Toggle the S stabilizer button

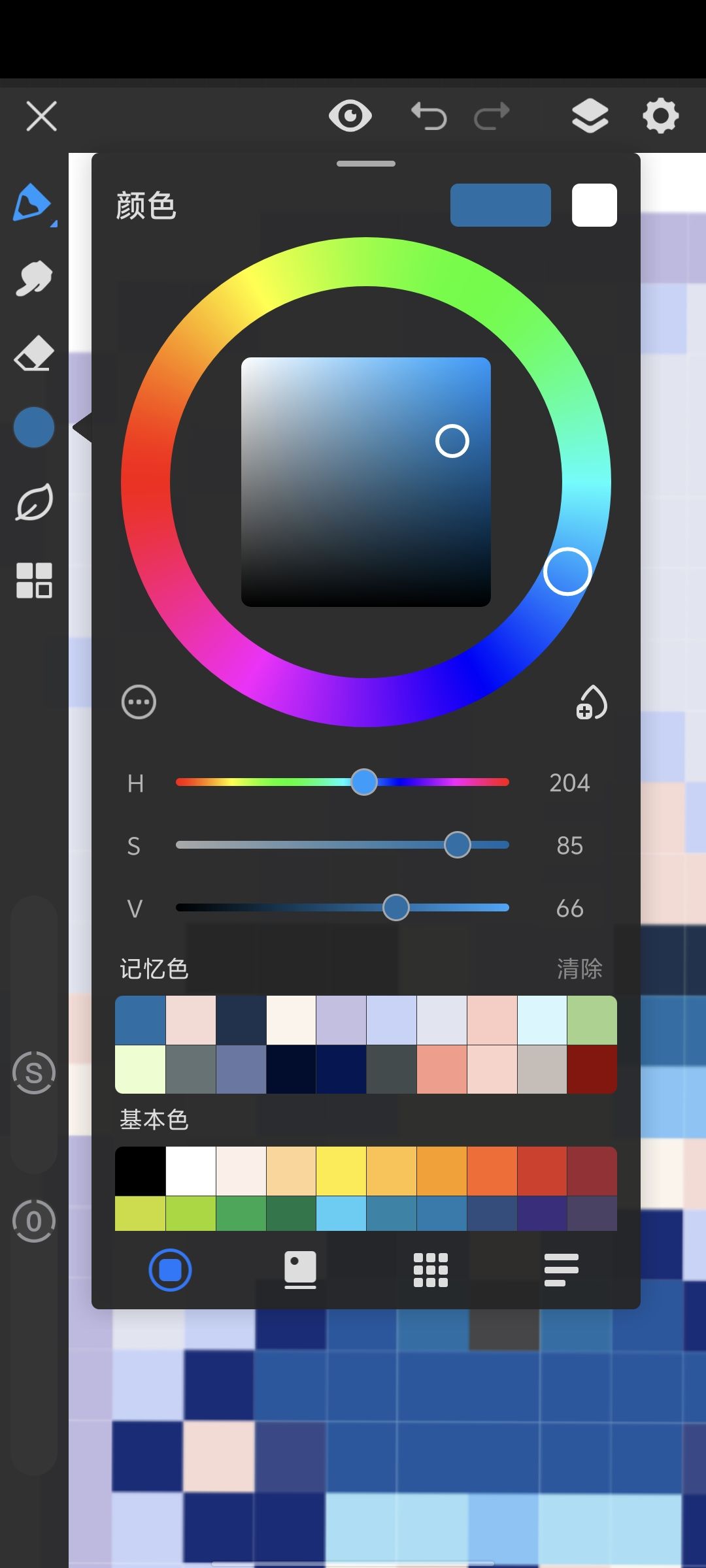click(x=34, y=1072)
